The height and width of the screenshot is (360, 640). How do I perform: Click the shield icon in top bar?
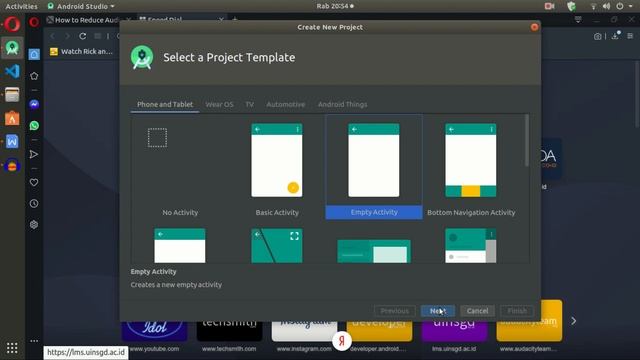(571, 6)
